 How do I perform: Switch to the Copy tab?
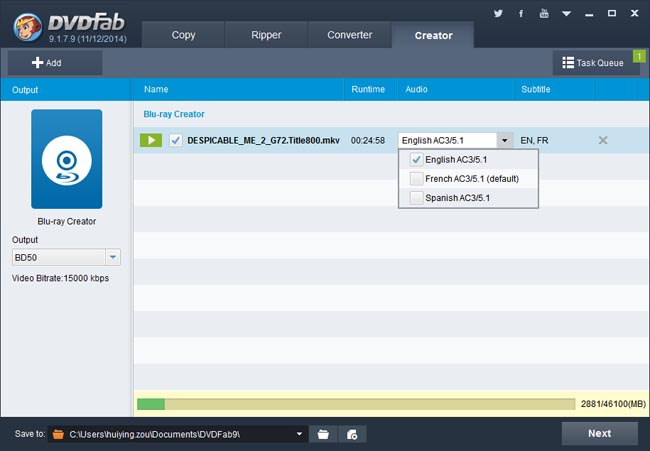pyautogui.click(x=183, y=35)
